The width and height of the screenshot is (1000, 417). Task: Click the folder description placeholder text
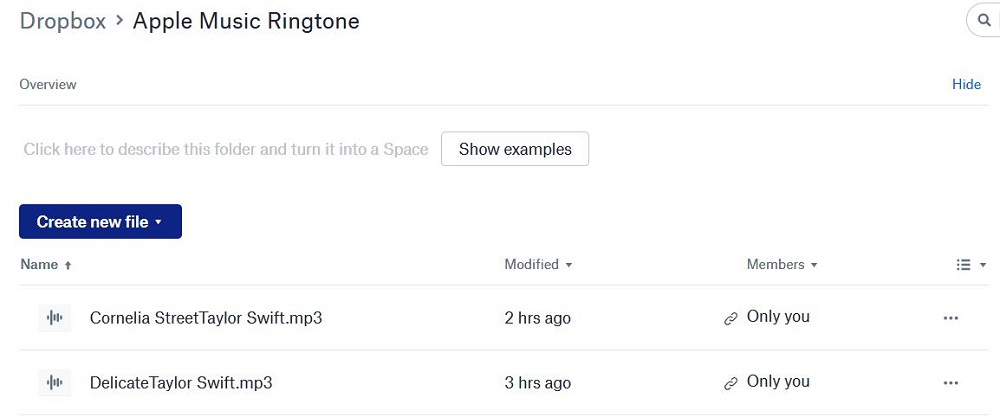coord(226,149)
